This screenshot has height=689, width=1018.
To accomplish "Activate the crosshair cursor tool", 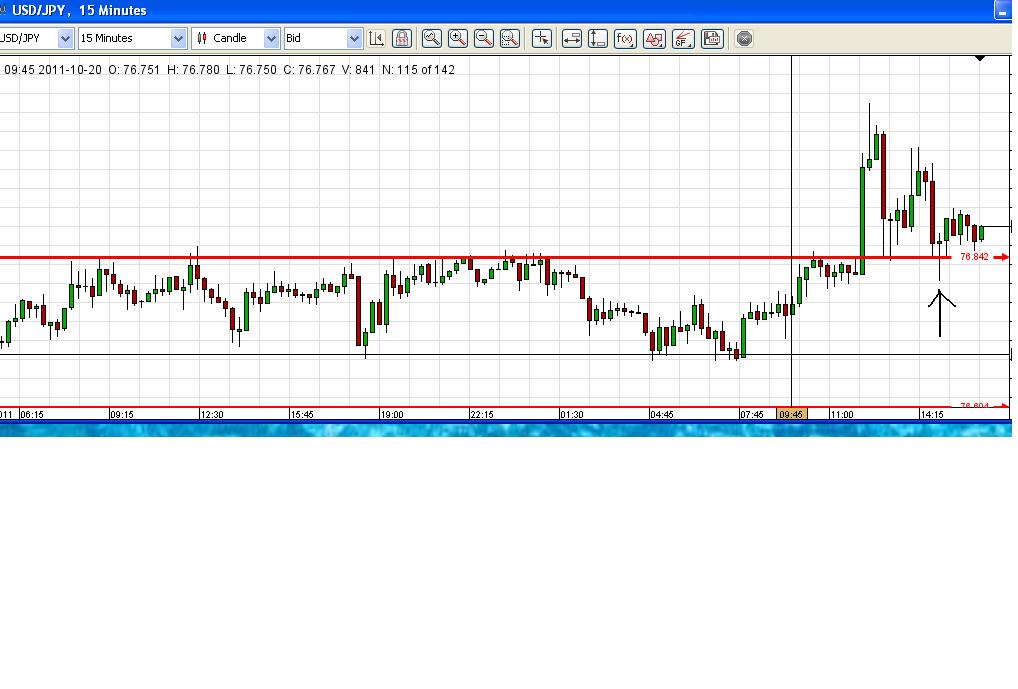I will (541, 38).
